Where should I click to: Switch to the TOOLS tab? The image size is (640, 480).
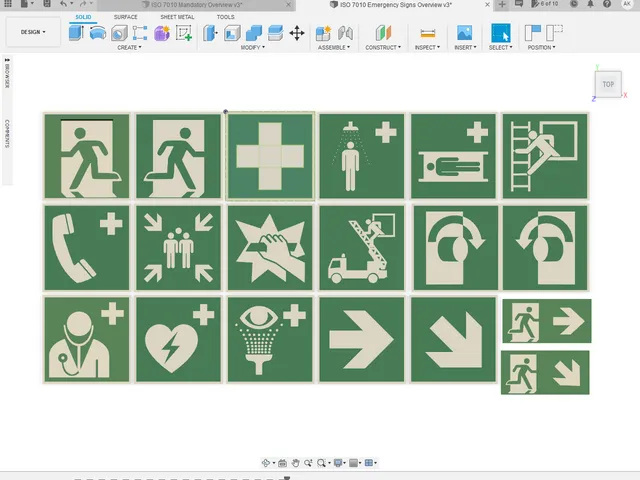pos(225,17)
